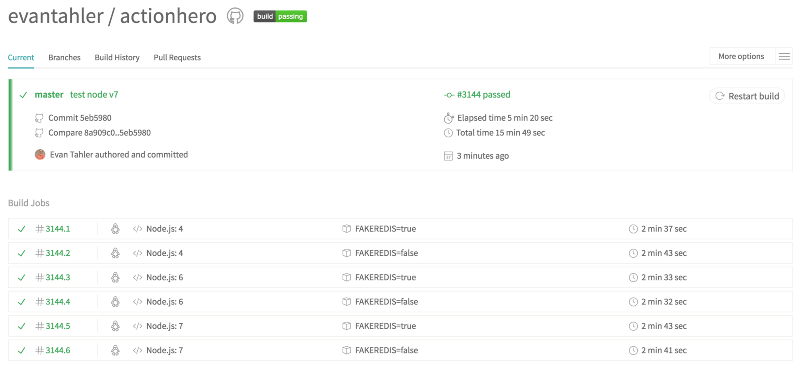
Task: Click Node.js: 4 text in job 3144.2
Action: [164, 253]
